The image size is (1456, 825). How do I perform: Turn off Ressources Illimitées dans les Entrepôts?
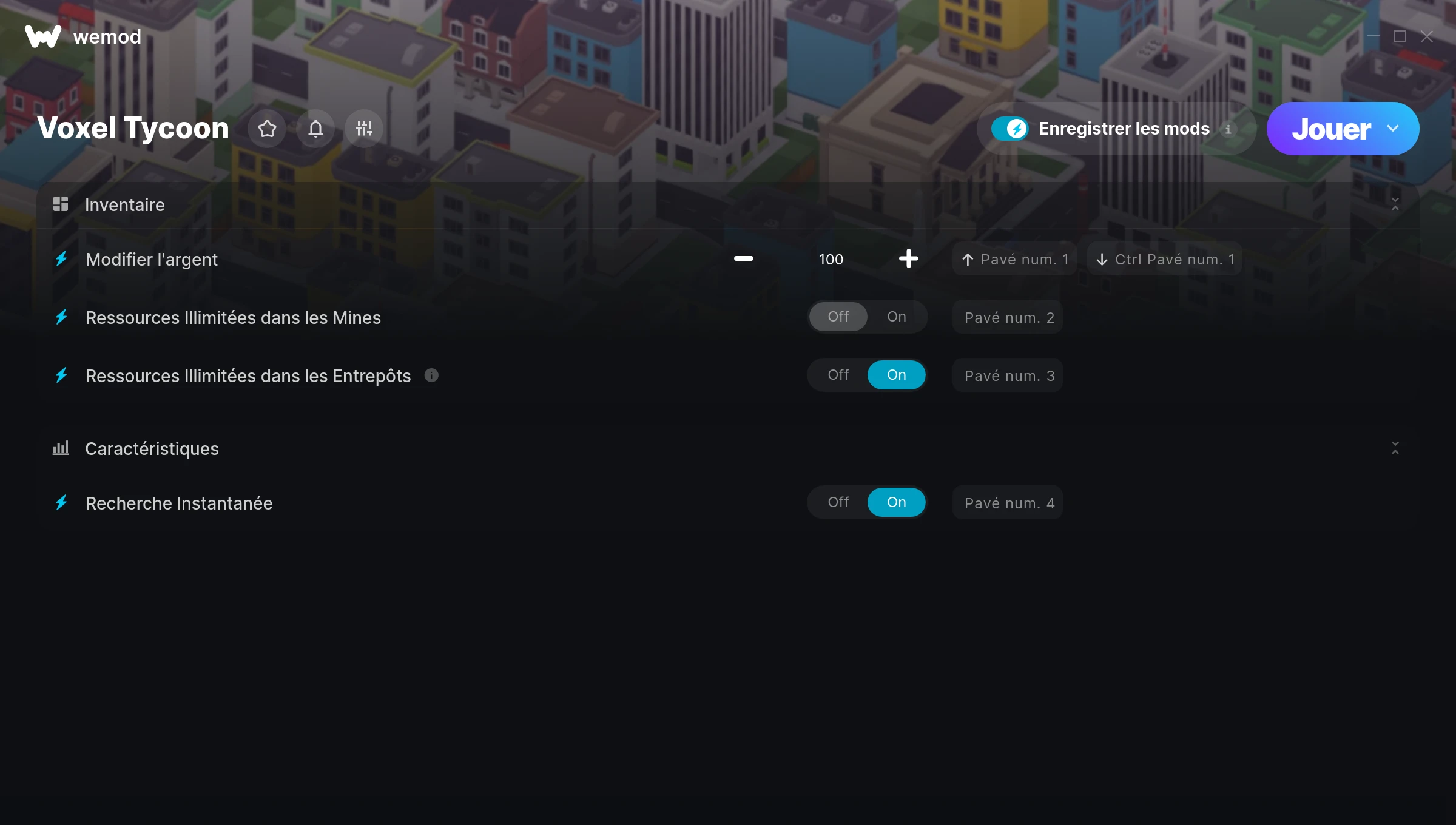838,375
